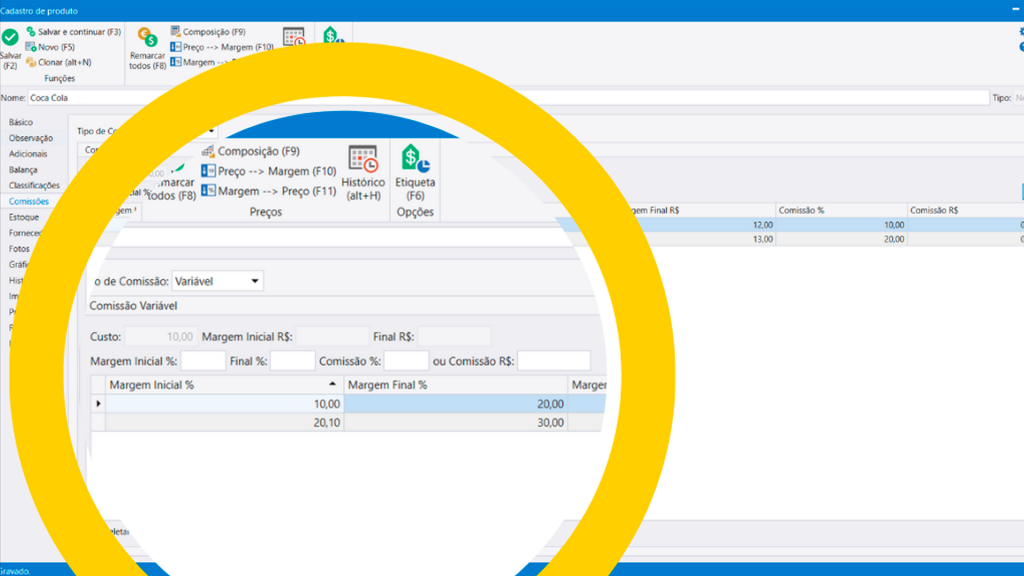The image size is (1024, 576).
Task: Go to the Classificações sidebar section
Action: [x=34, y=185]
